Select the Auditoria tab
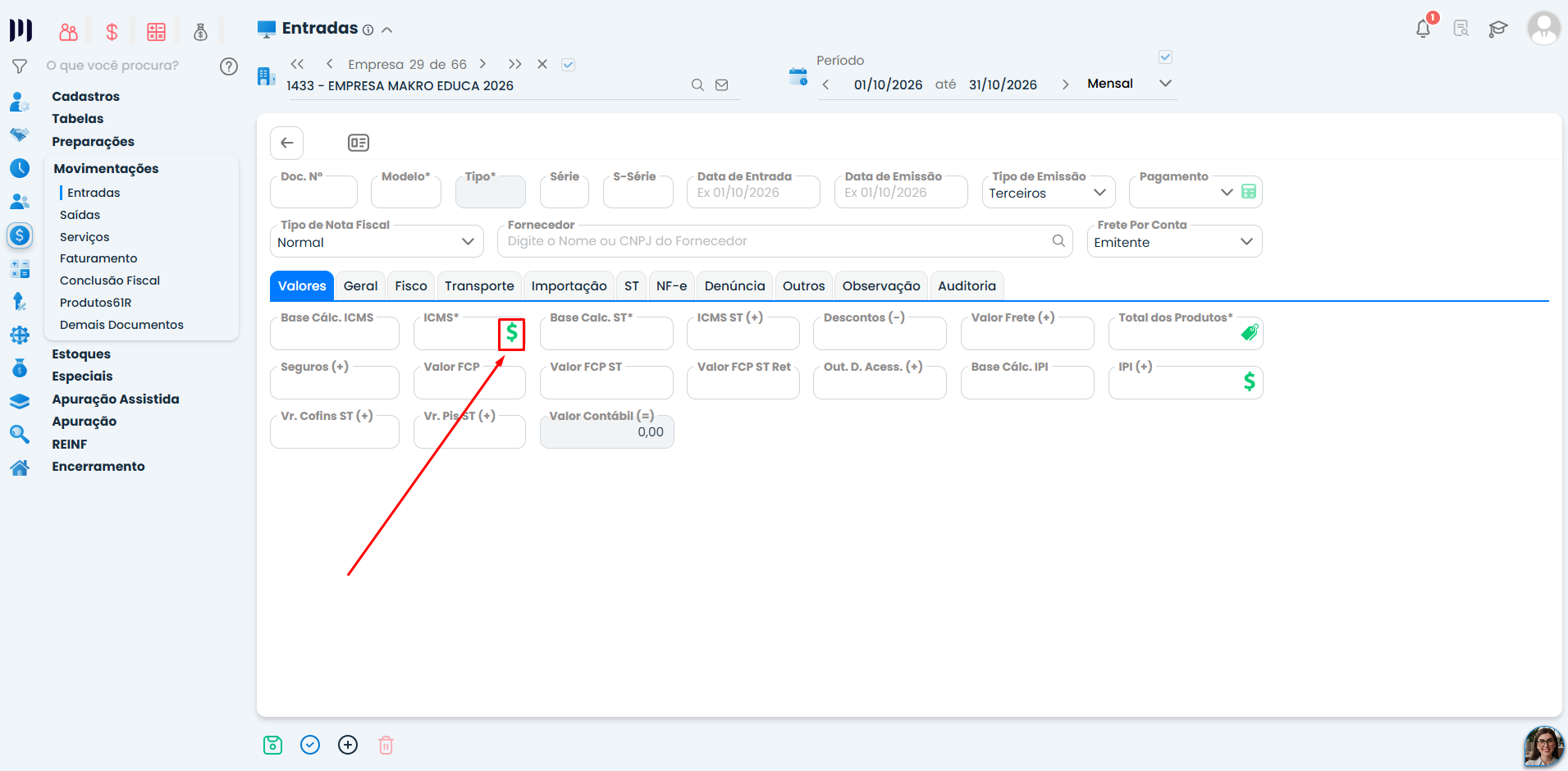1568x771 pixels. pos(967,285)
